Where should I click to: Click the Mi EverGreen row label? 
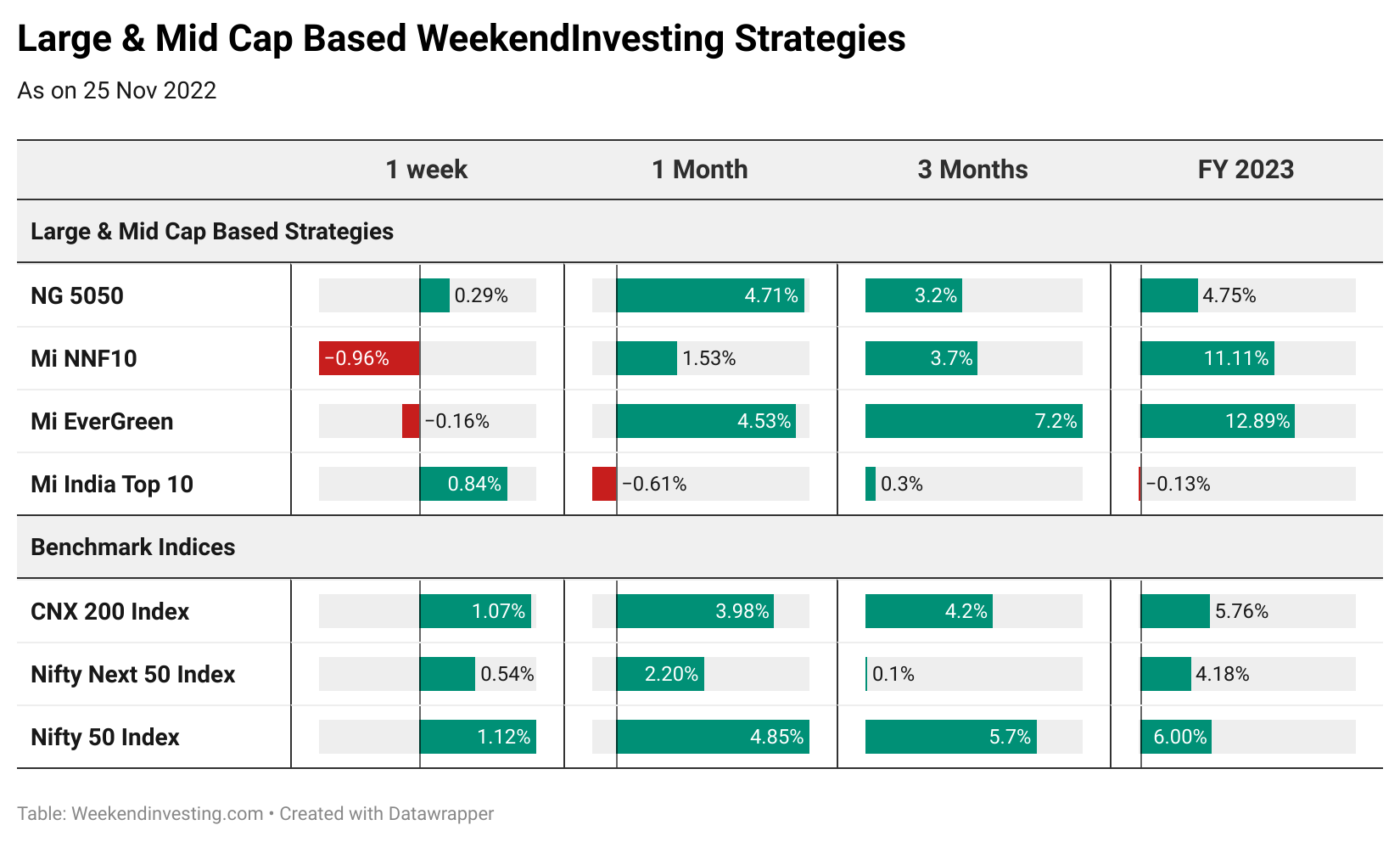coord(102,422)
